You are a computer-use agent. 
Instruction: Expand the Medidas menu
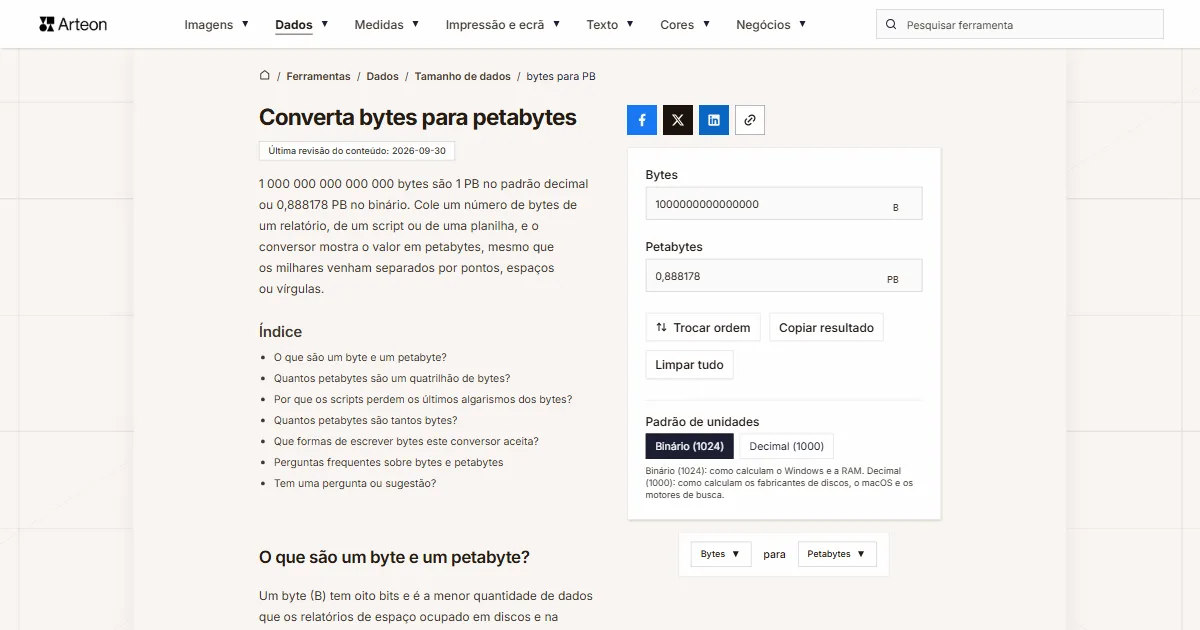pos(387,25)
